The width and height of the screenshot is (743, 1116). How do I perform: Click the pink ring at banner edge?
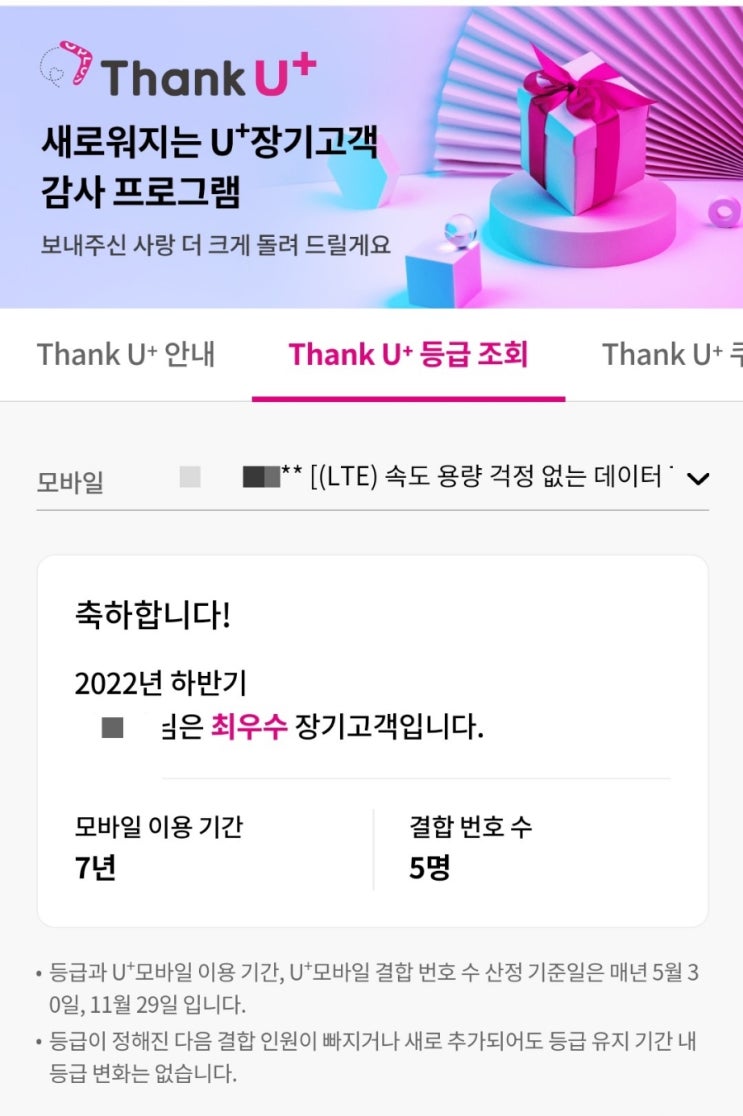724,212
